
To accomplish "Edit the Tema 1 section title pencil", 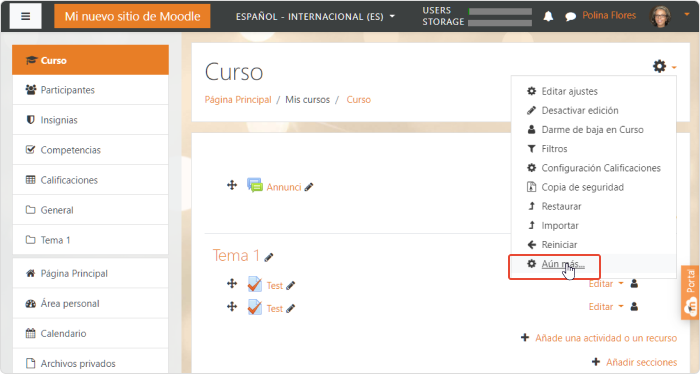I will (268, 258).
